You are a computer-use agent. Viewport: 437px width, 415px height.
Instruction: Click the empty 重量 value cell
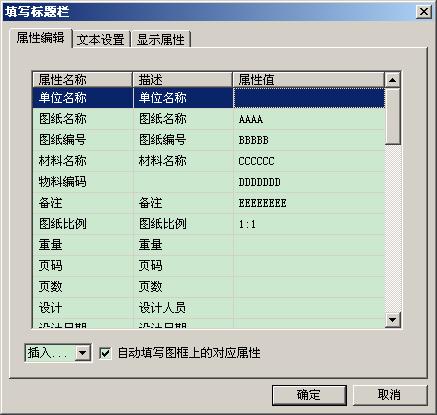(x=309, y=245)
